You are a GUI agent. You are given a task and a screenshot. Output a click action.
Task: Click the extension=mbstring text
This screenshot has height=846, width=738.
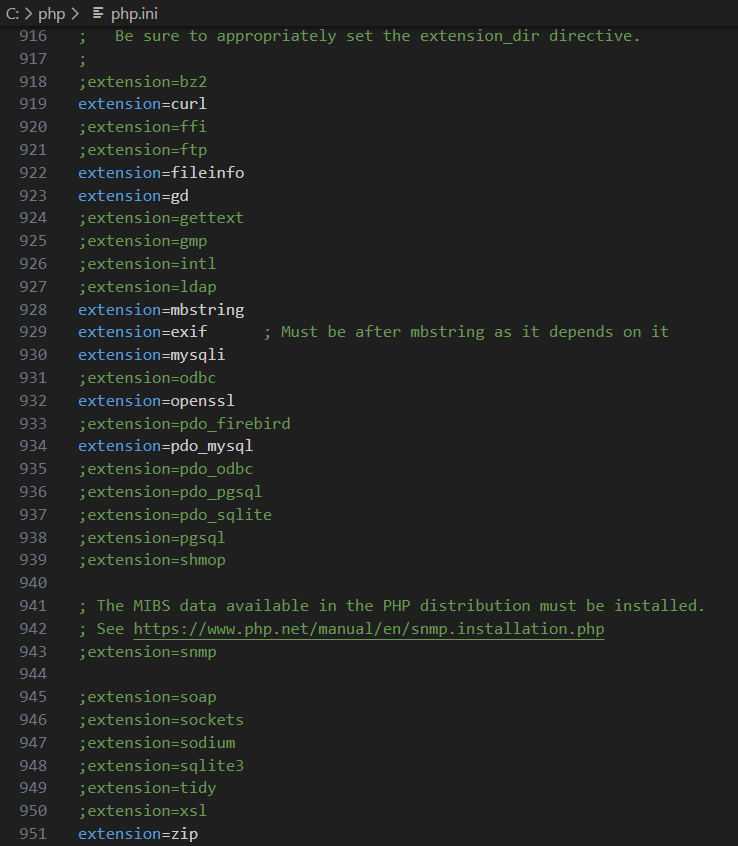point(161,309)
